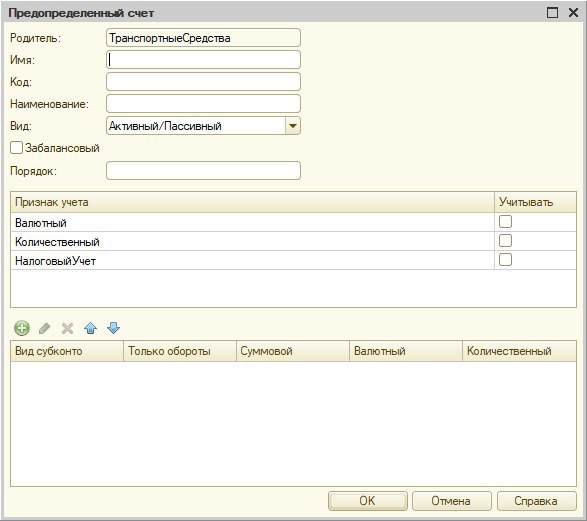Image resolution: width=587 pixels, height=521 pixels.
Task: Add a new subconto type with green plus icon
Action: coord(22,328)
